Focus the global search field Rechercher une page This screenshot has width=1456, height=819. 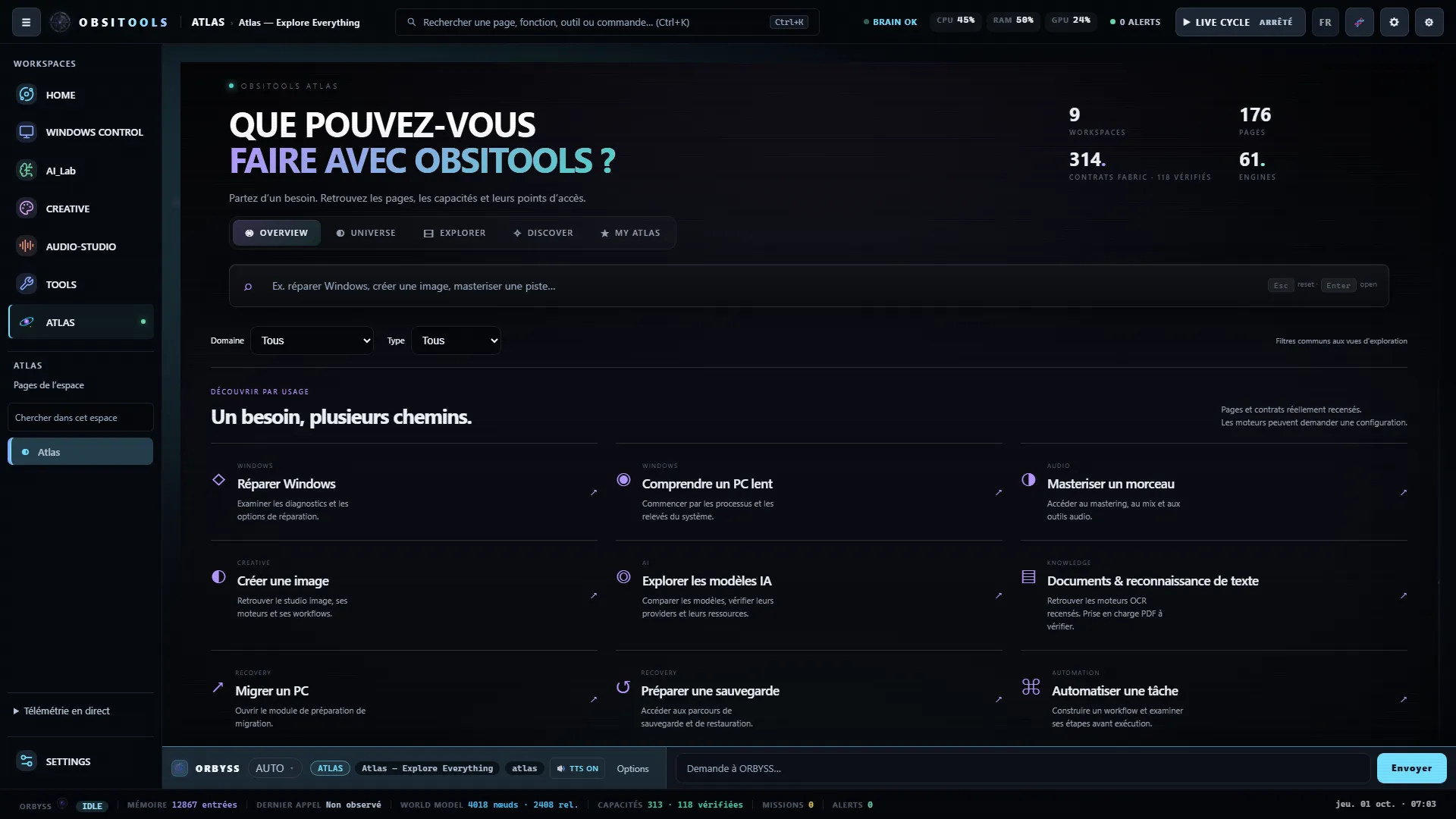[x=607, y=22]
